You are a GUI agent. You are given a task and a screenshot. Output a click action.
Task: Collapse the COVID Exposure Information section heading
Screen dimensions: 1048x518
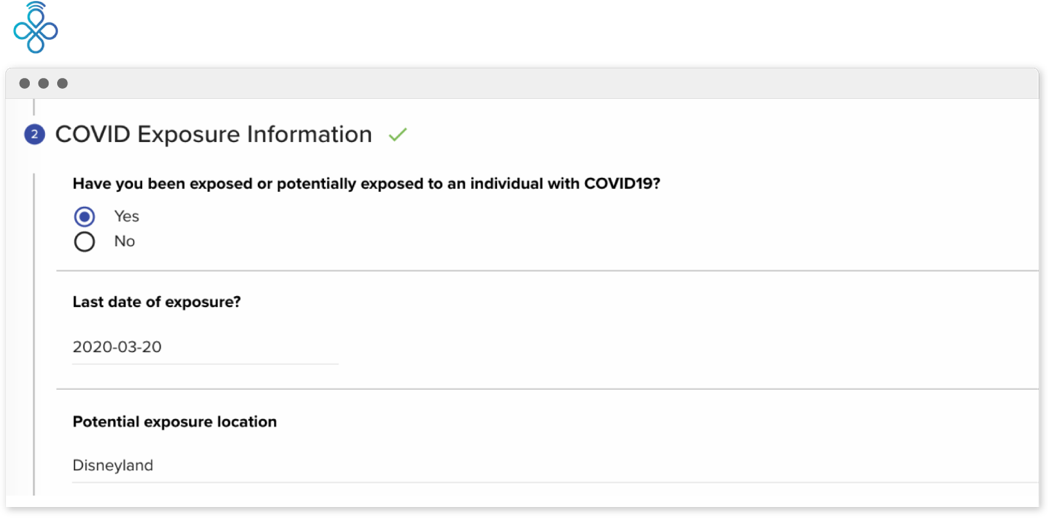click(213, 134)
